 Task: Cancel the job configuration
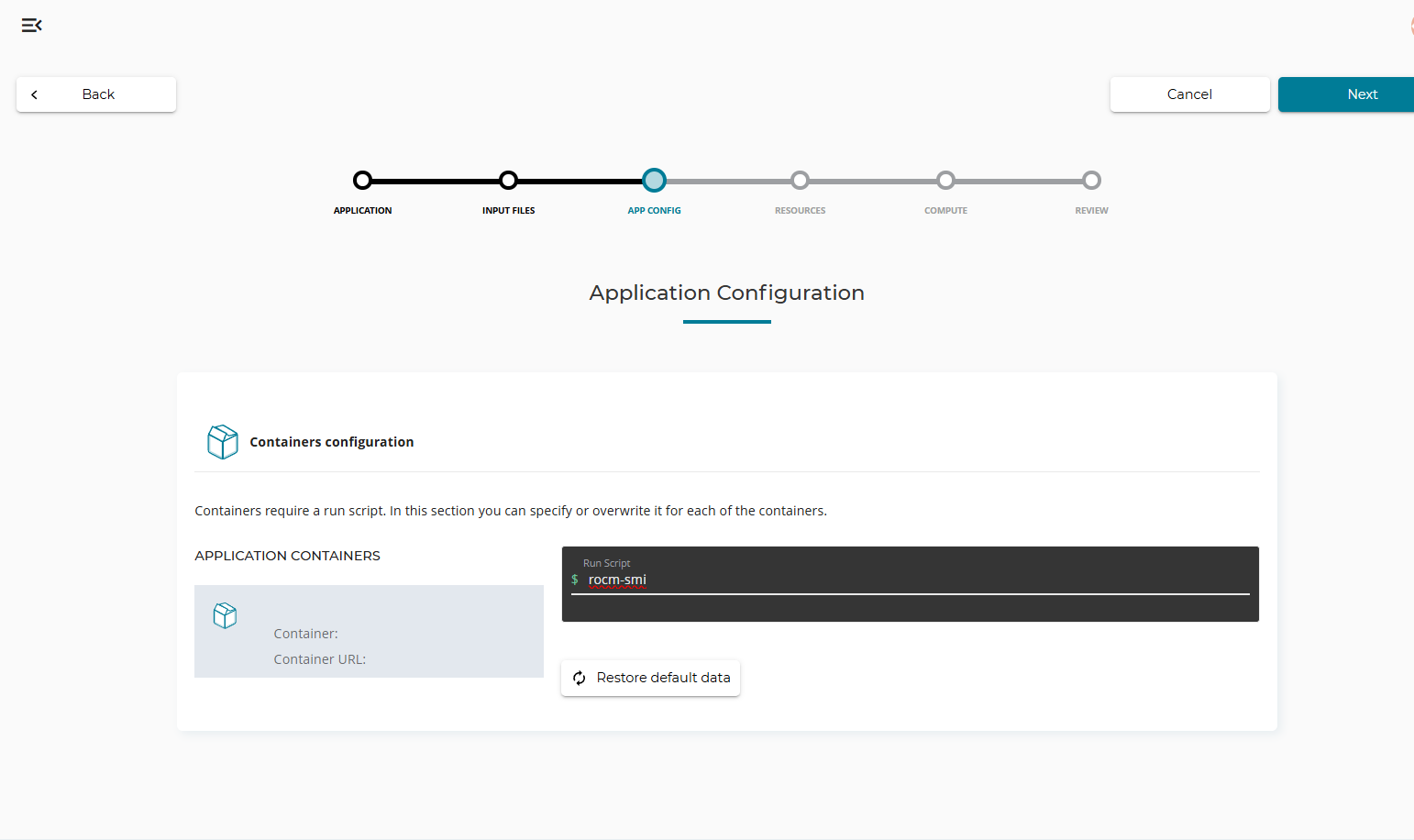pyautogui.click(x=1189, y=94)
